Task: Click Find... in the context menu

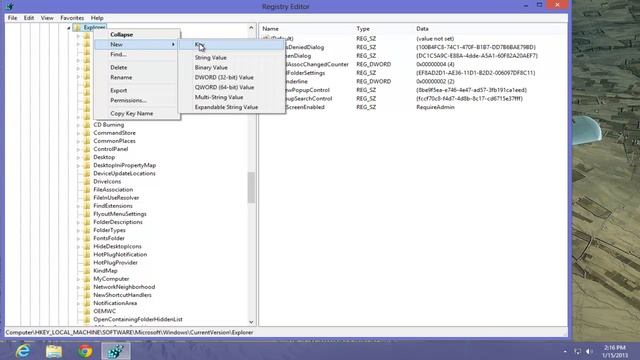Action: click(x=137, y=54)
